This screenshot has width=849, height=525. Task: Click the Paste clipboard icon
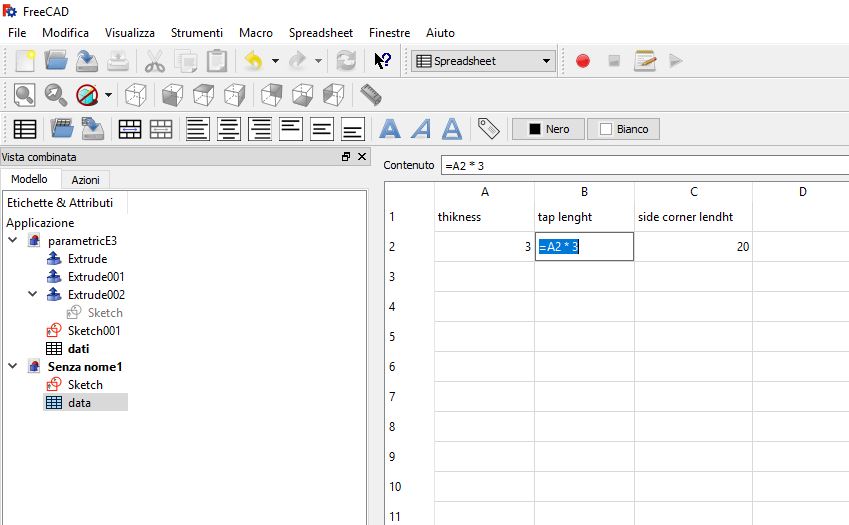tap(217, 61)
